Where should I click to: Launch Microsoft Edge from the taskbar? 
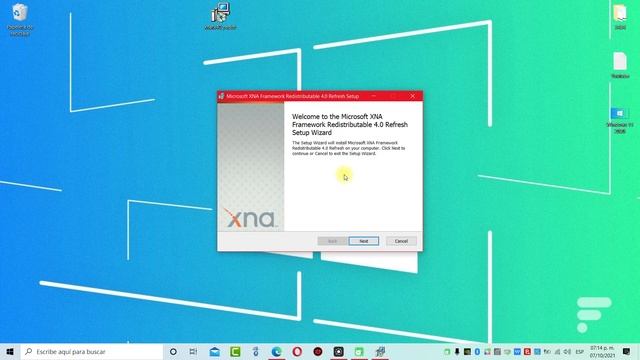[276, 351]
